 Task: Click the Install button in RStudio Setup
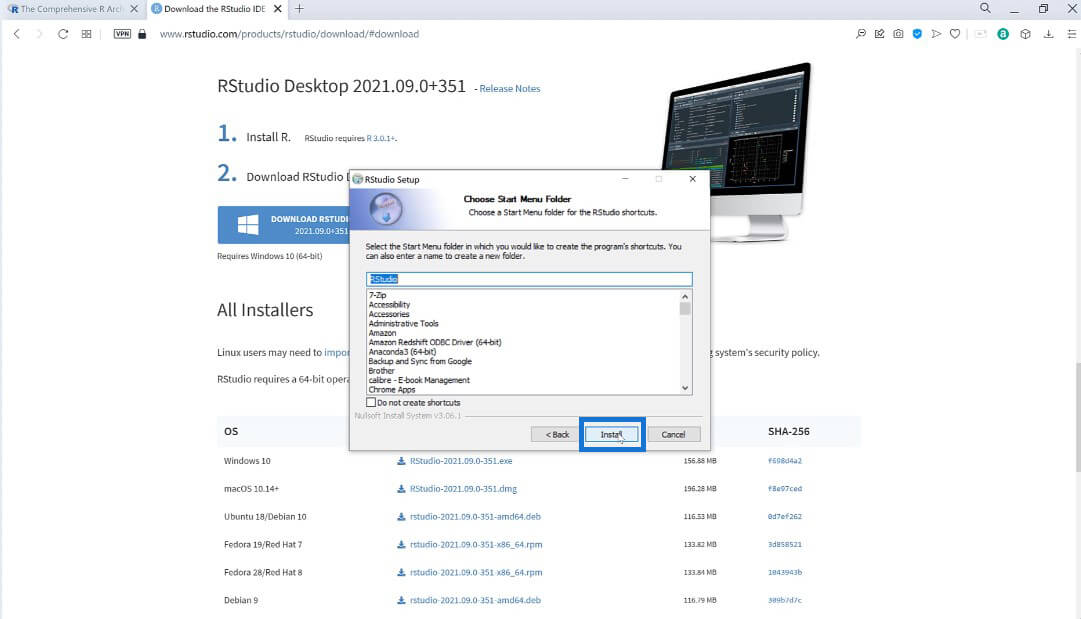[x=612, y=434]
